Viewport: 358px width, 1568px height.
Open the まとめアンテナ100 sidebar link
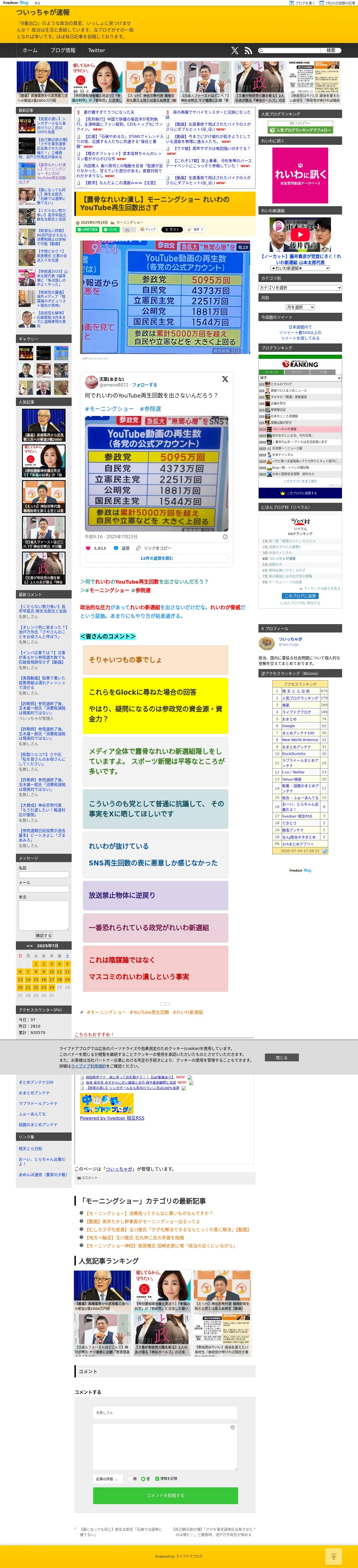point(36,1082)
